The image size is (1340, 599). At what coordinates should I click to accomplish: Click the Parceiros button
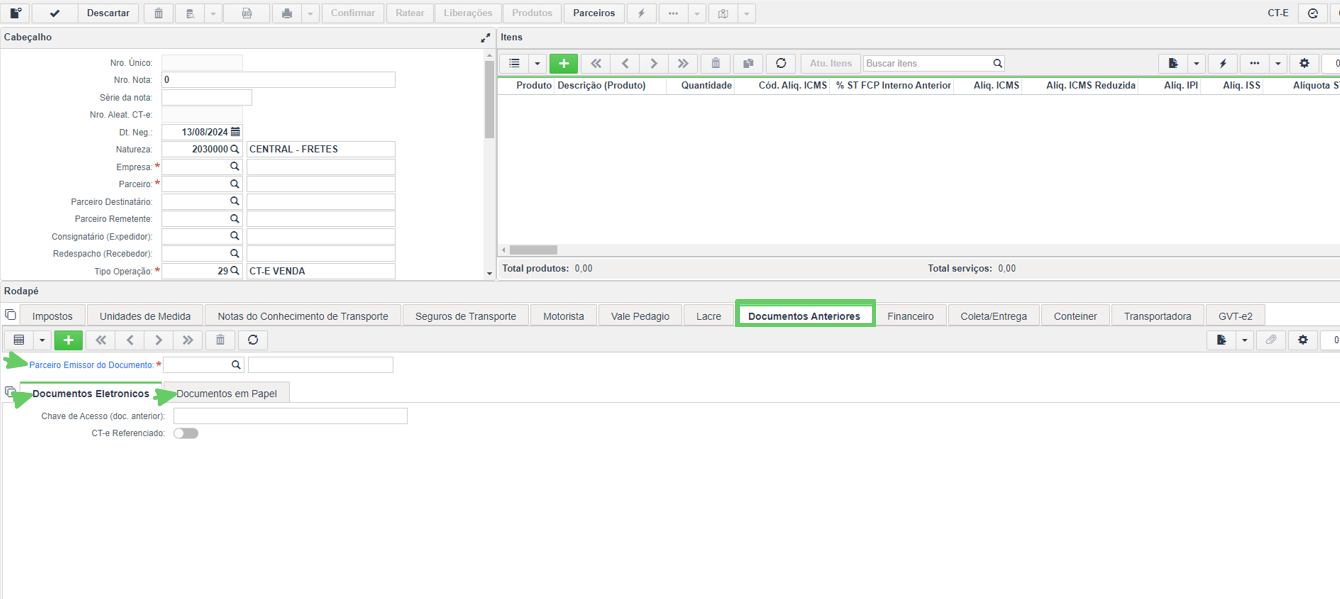tap(594, 13)
